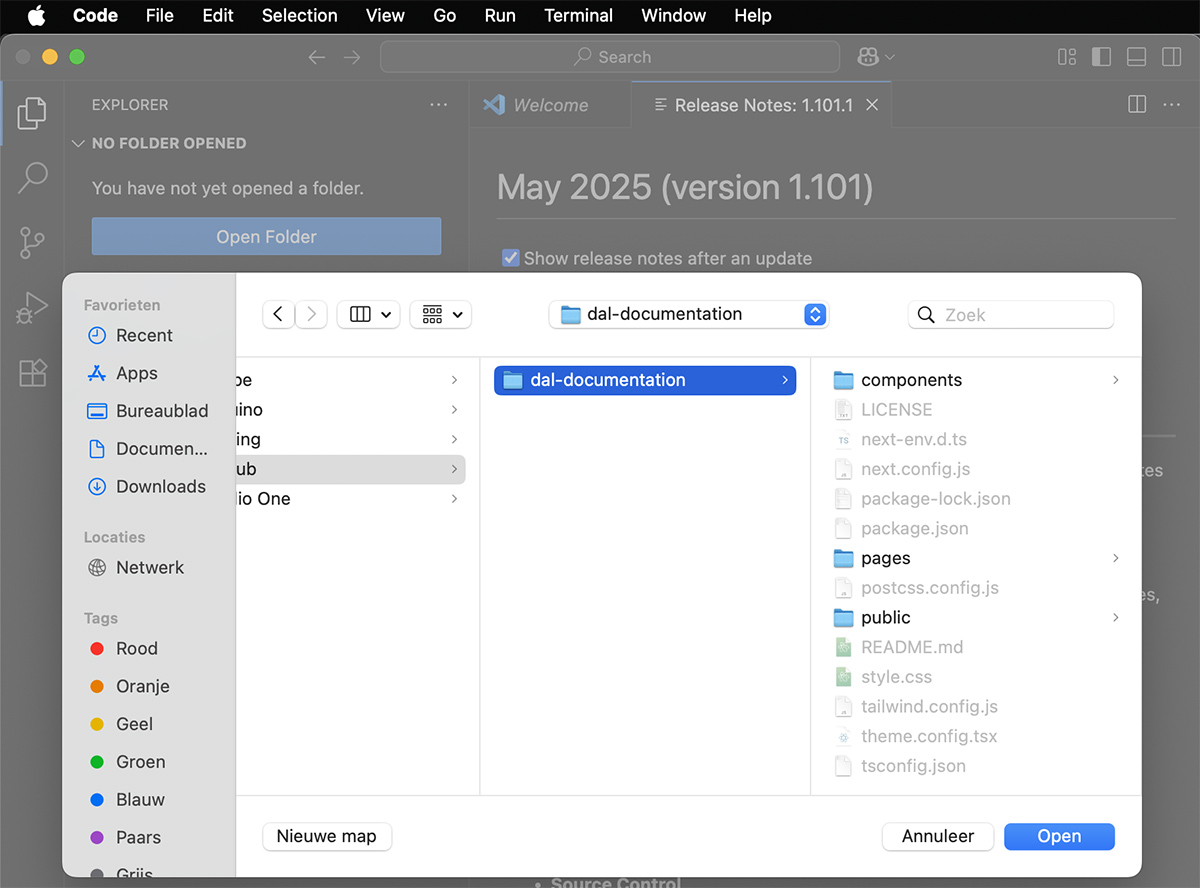Open editor More Actions ellipsis

pyautogui.click(x=1172, y=105)
